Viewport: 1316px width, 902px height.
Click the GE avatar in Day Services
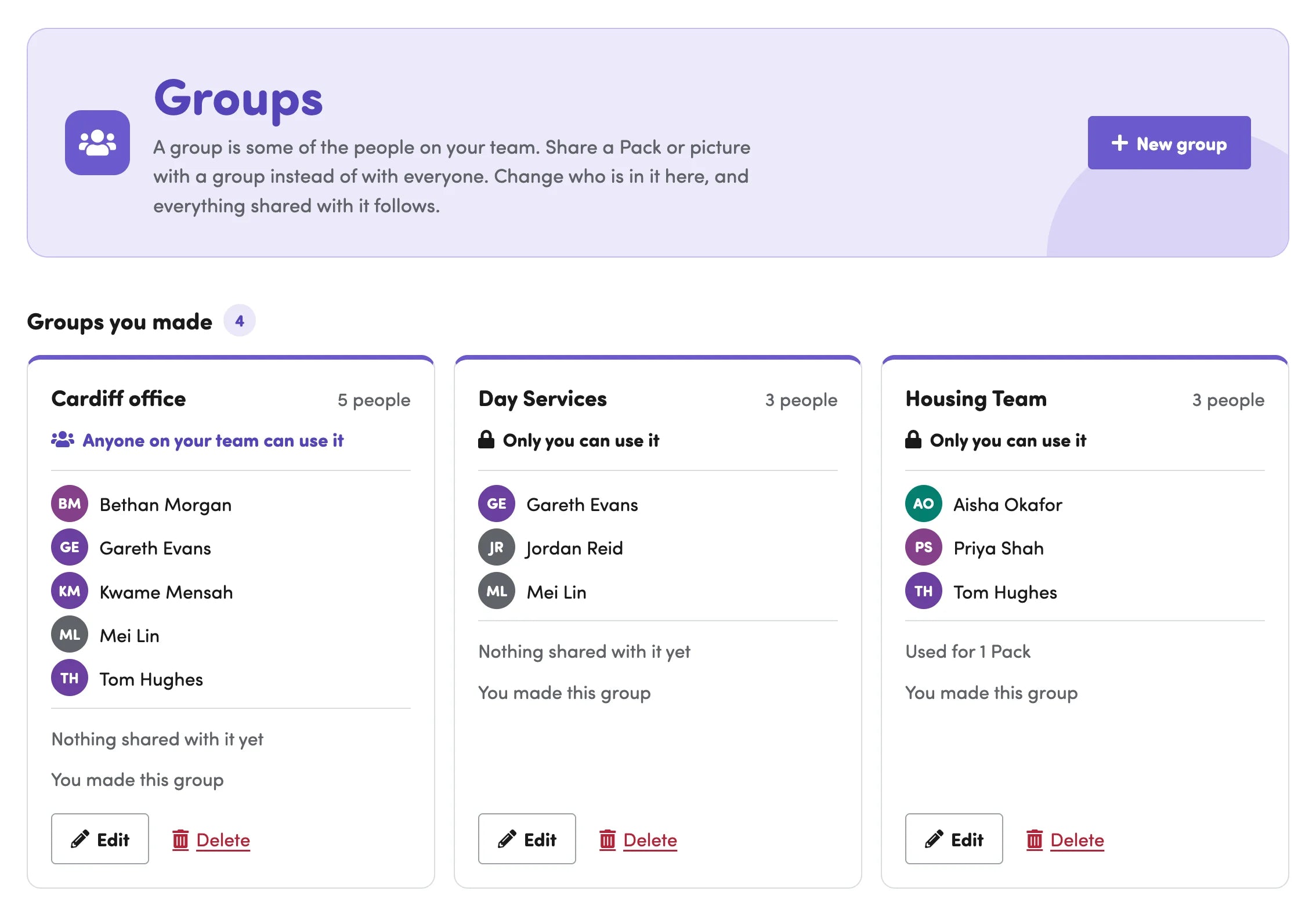point(497,503)
